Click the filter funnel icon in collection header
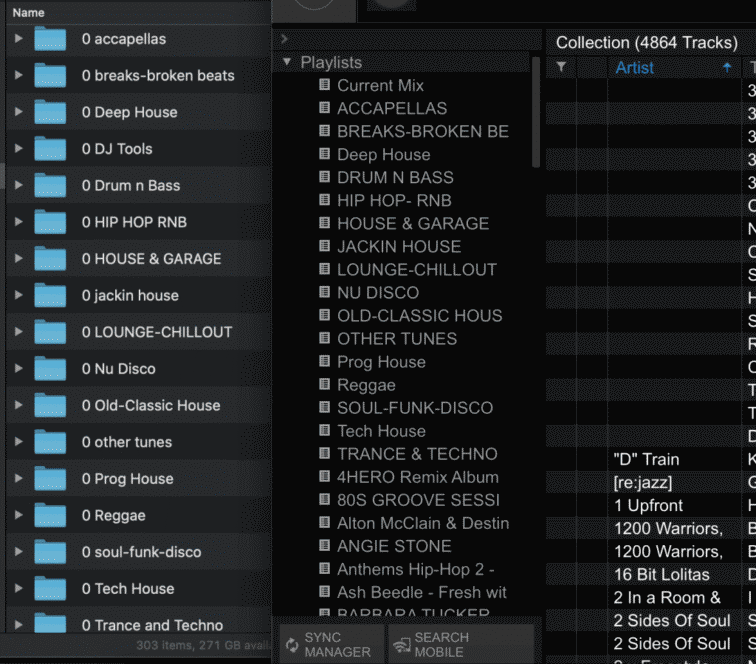Image resolution: width=756 pixels, height=664 pixels. click(x=561, y=67)
